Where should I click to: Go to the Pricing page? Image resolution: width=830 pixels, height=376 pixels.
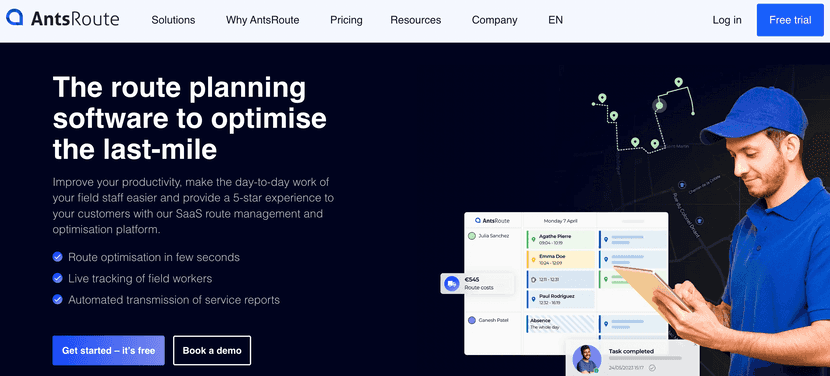click(346, 20)
